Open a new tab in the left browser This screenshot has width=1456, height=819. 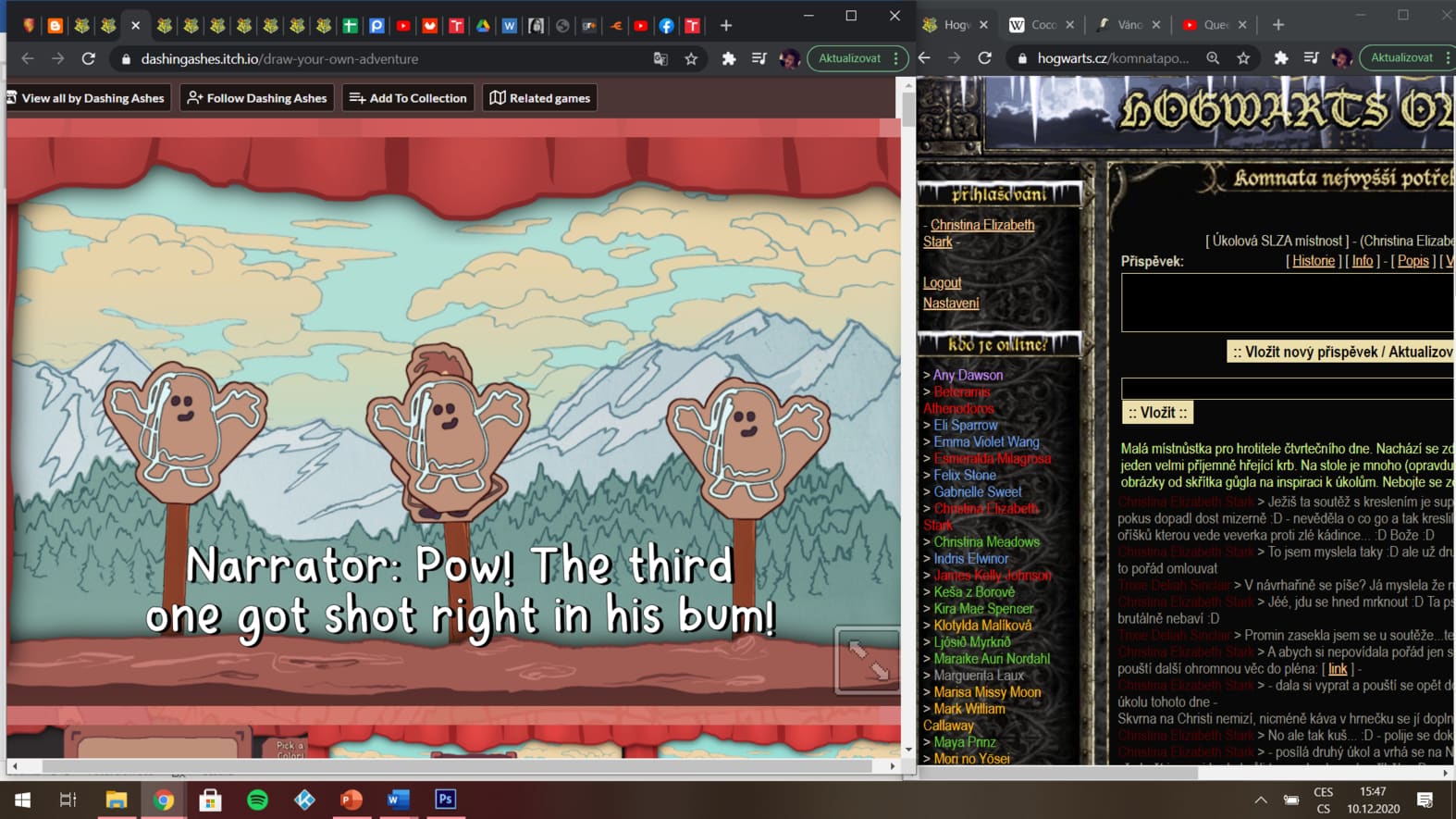point(726,26)
